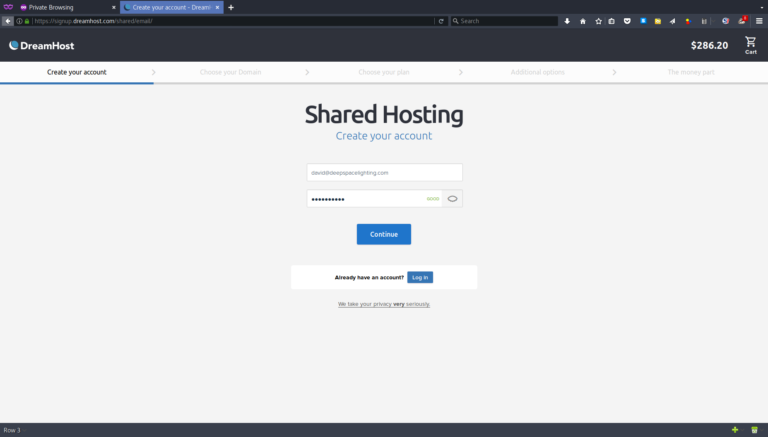The width and height of the screenshot is (768, 437).
Task: Click the green bin icon in bottom bar
Action: 754,430
